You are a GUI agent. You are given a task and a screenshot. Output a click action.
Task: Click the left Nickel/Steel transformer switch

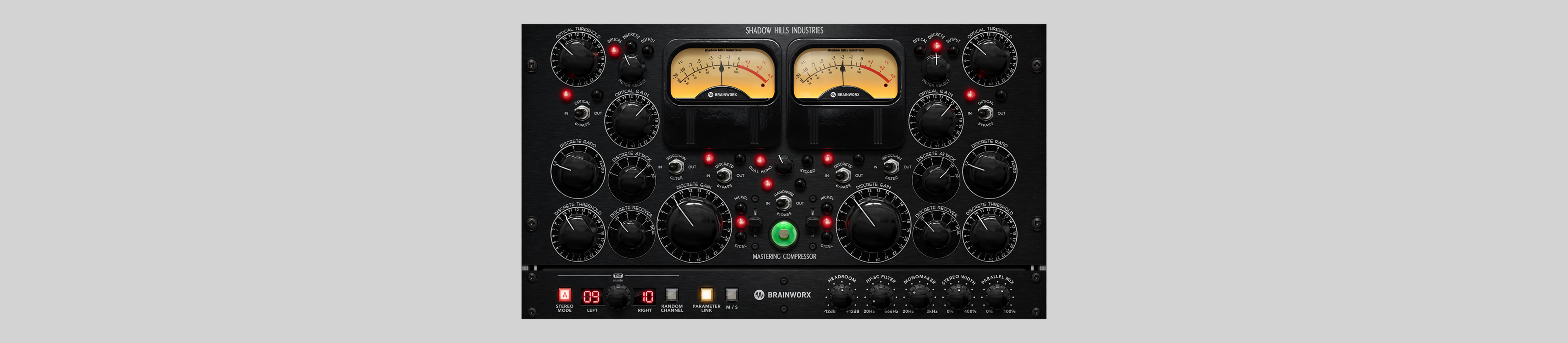point(754,222)
